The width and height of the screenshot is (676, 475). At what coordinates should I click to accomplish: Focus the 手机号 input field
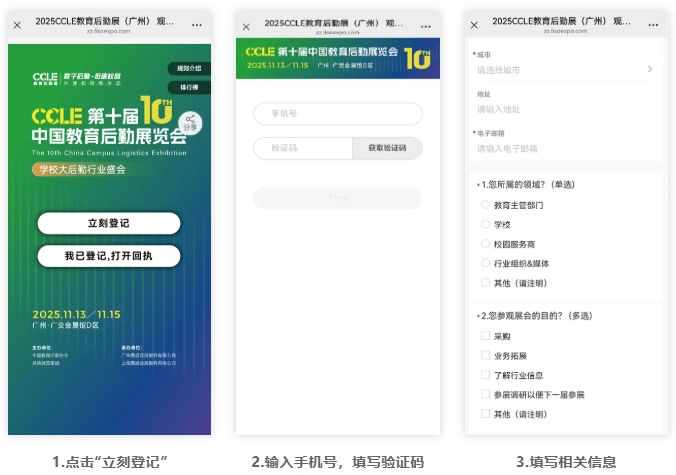pos(338,114)
